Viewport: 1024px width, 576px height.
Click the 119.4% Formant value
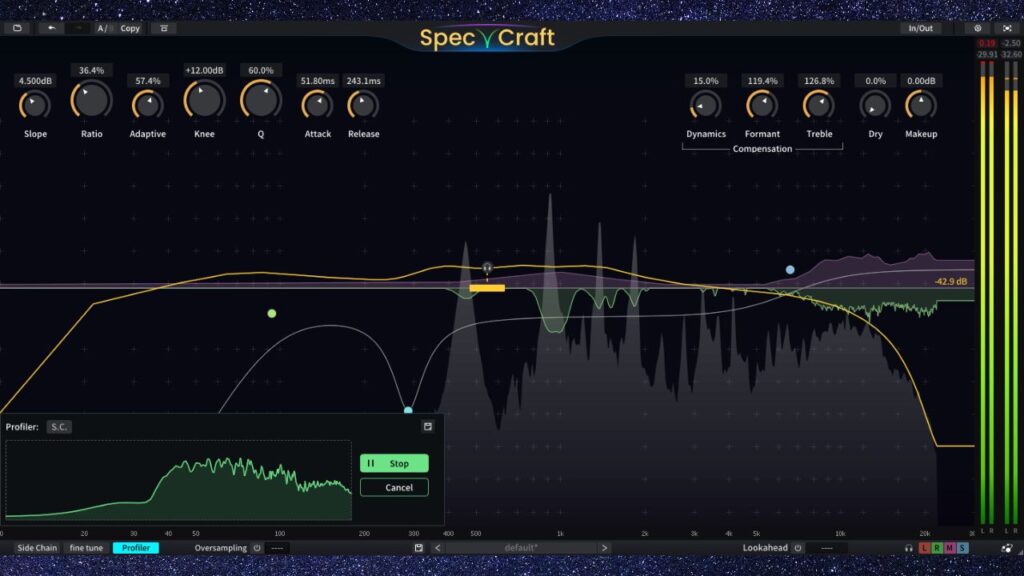pyautogui.click(x=762, y=81)
